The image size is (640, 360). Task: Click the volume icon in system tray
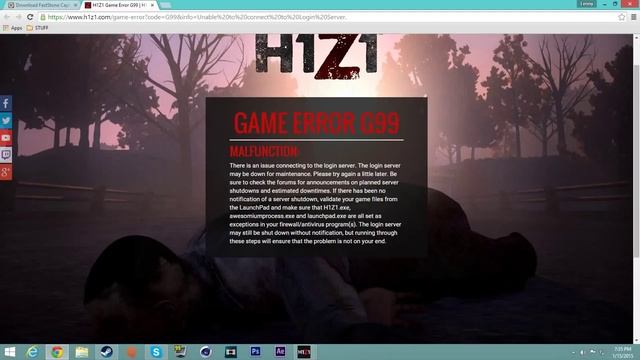(x=582, y=352)
